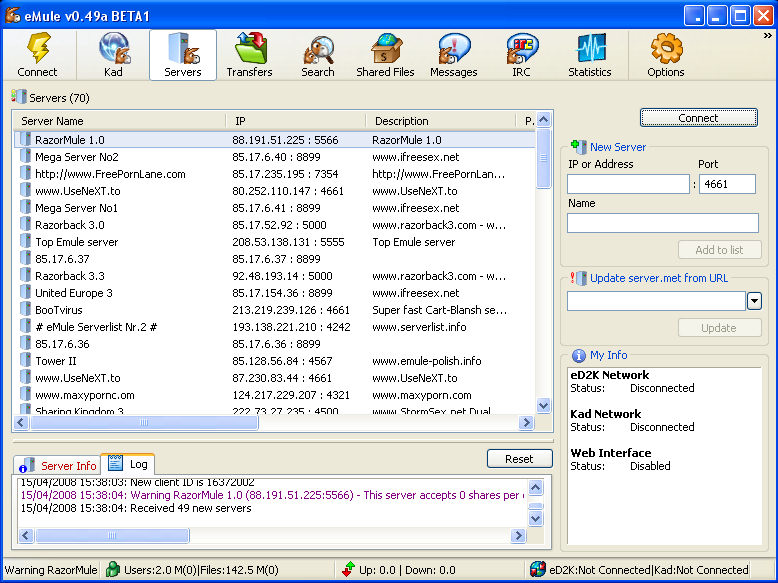Screen dimensions: 778x583
Task: Click the server list vertical scrollbar thumb
Action: click(x=543, y=158)
